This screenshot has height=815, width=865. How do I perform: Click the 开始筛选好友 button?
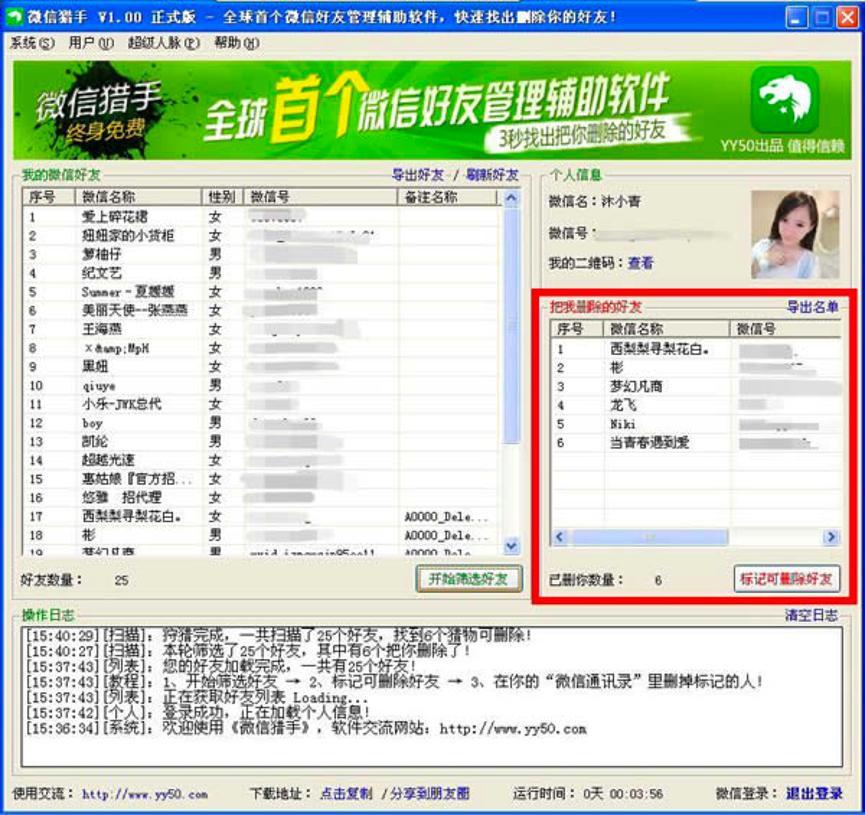tap(469, 579)
